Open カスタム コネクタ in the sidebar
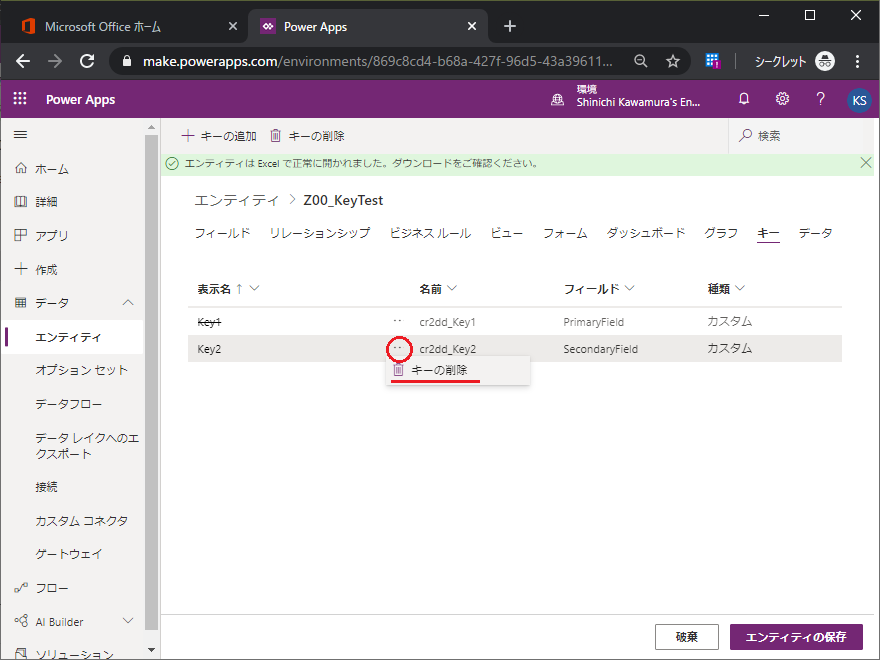Image resolution: width=880 pixels, height=660 pixels. tap(81, 521)
